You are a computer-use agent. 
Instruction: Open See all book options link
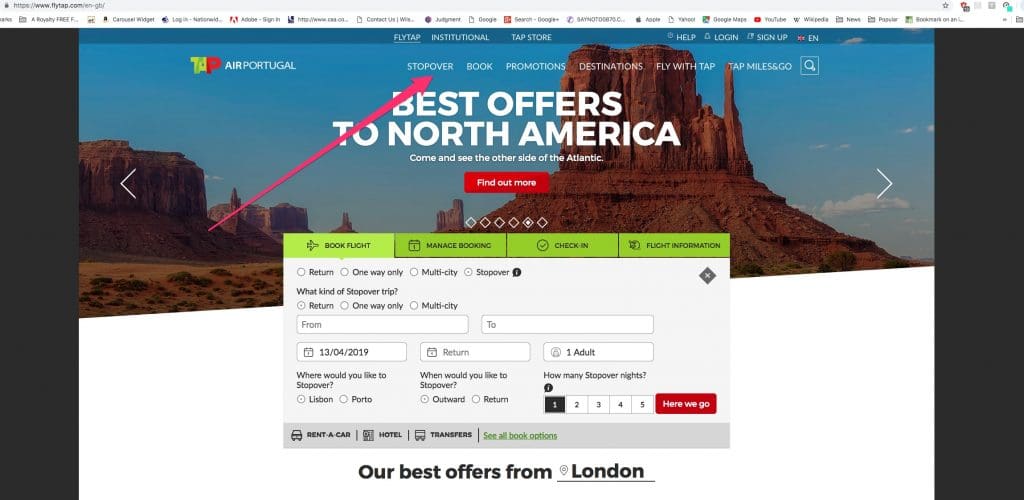pos(520,435)
